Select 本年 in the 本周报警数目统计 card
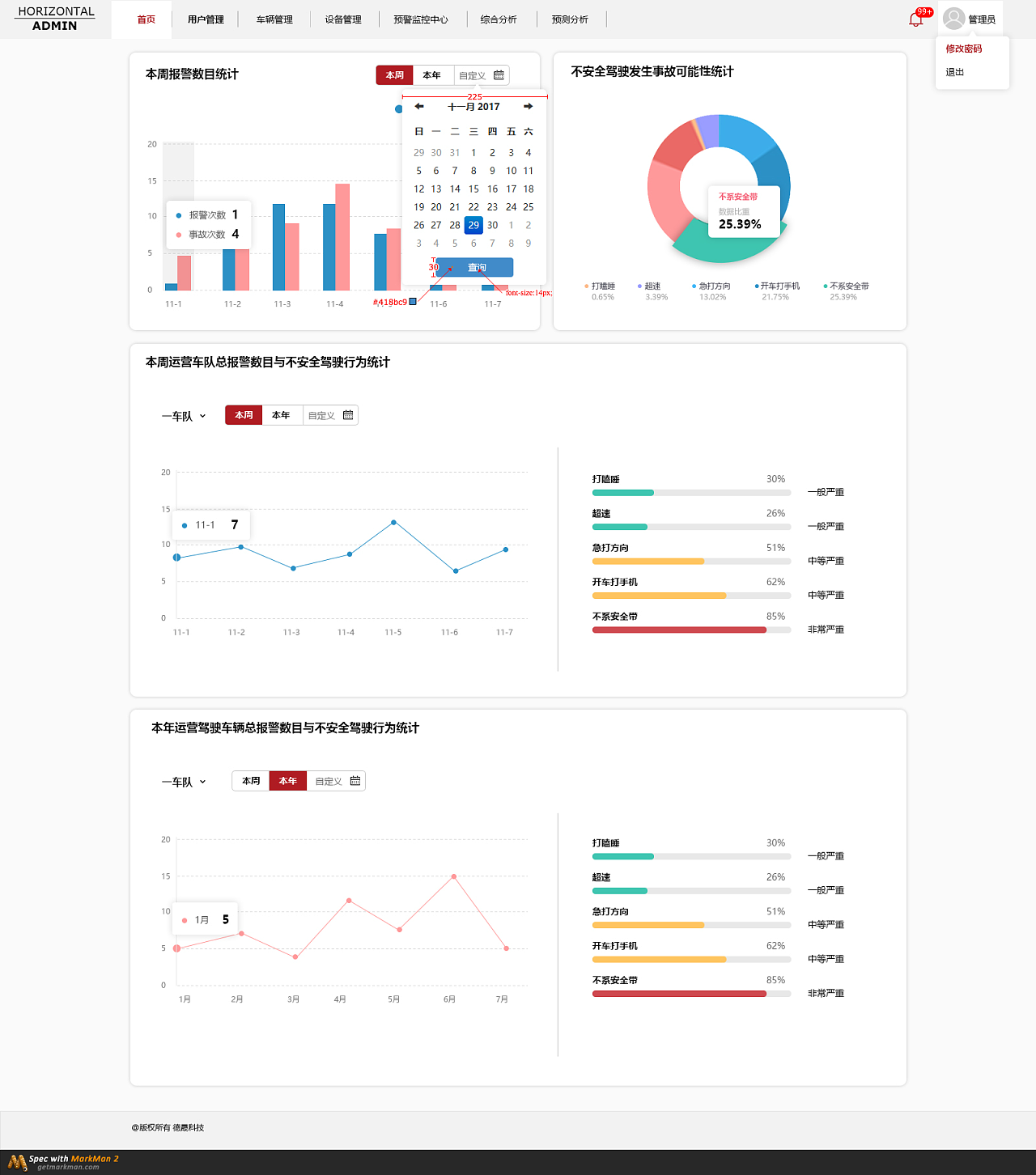The width and height of the screenshot is (1036, 1175). [432, 75]
